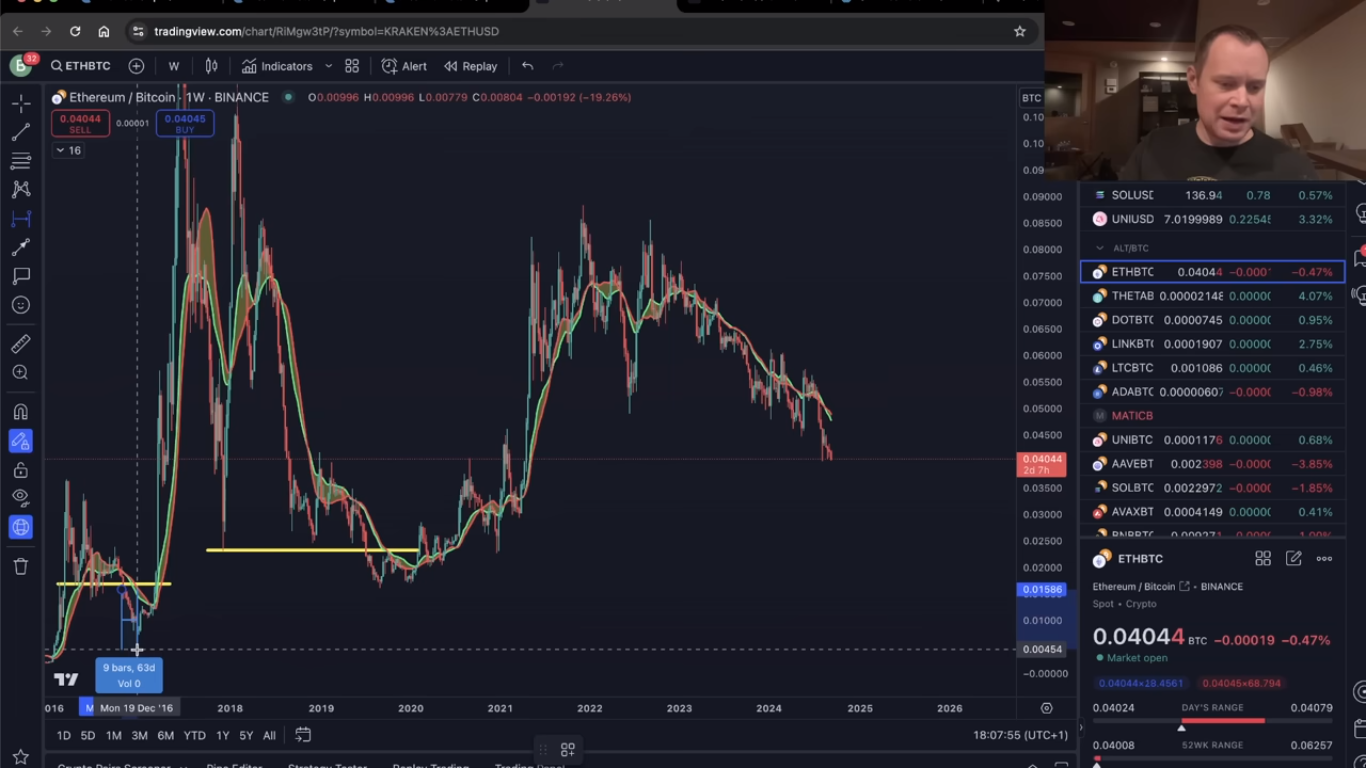Toggle stay in drawing mode
The image size is (1366, 768).
pyautogui.click(x=21, y=441)
